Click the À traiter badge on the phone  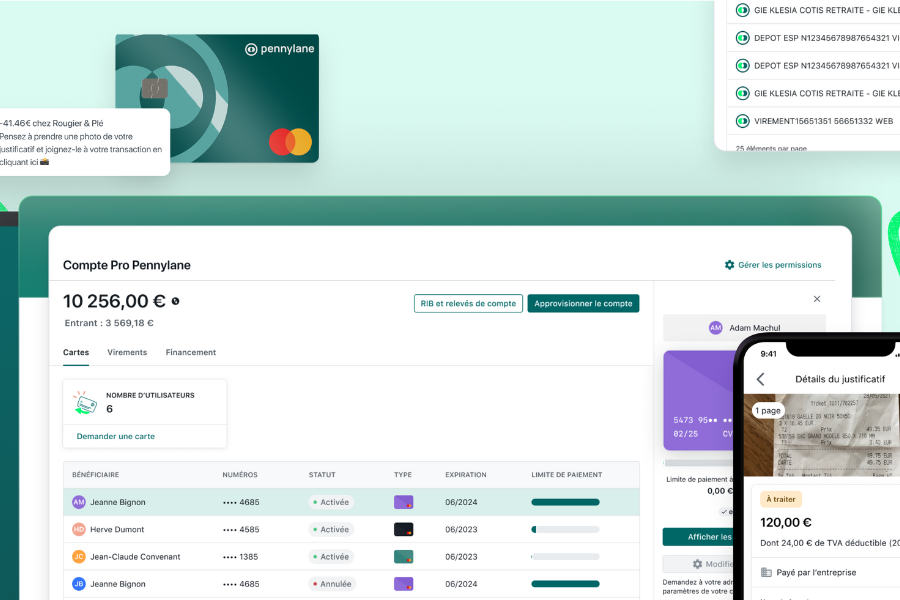[781, 499]
